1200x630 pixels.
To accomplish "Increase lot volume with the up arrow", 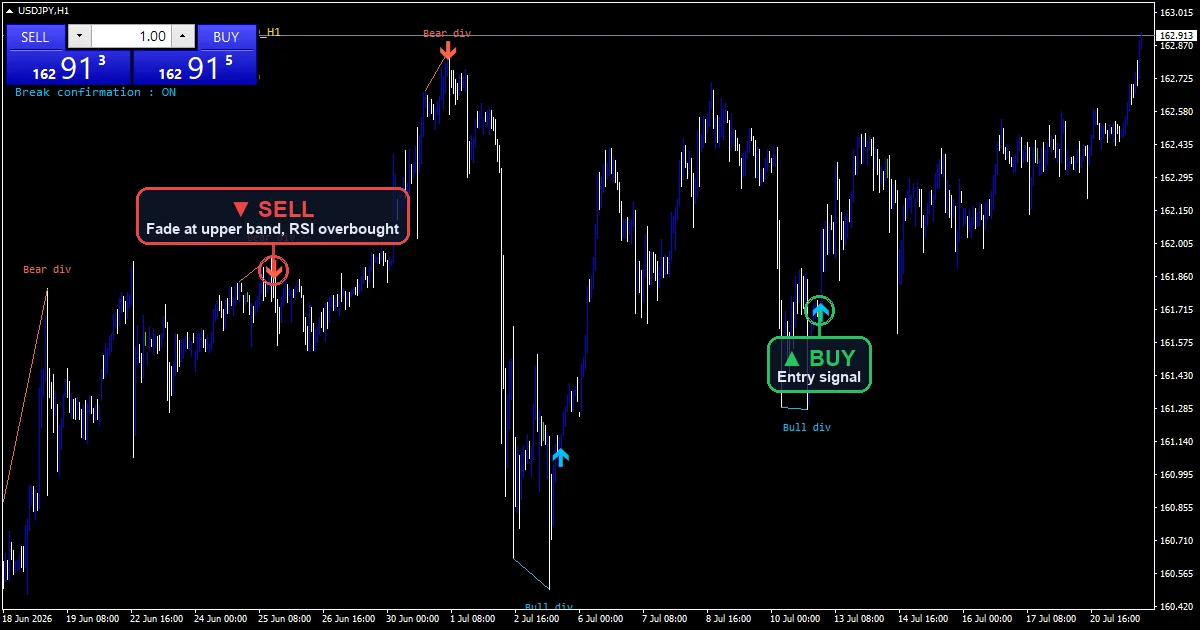I will pos(182,37).
